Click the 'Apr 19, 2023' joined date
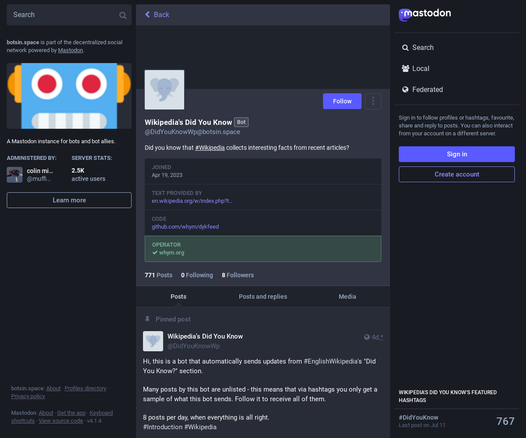The width and height of the screenshot is (526, 438). pyautogui.click(x=167, y=175)
